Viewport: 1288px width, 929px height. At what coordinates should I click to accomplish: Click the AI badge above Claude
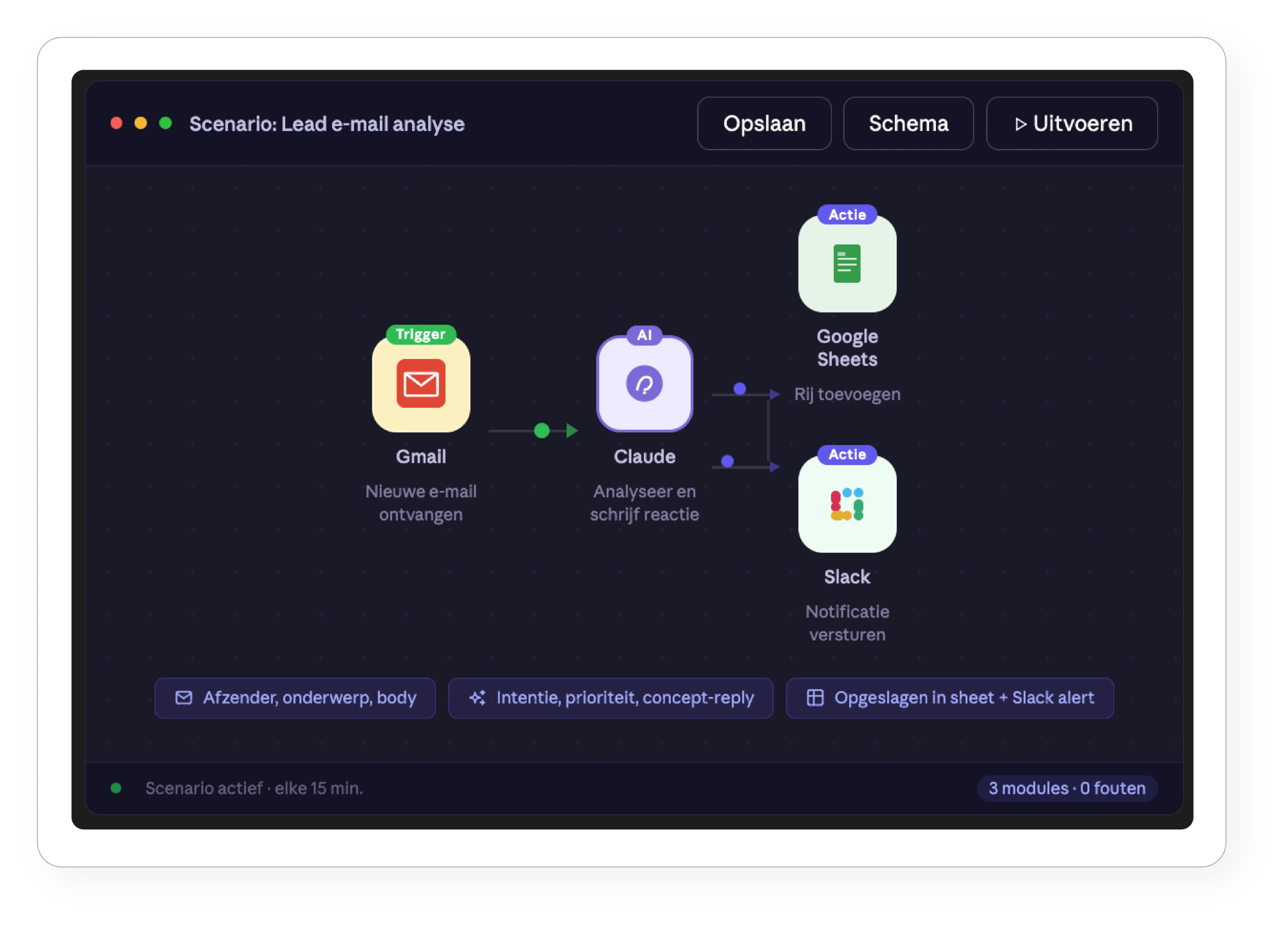click(x=644, y=335)
